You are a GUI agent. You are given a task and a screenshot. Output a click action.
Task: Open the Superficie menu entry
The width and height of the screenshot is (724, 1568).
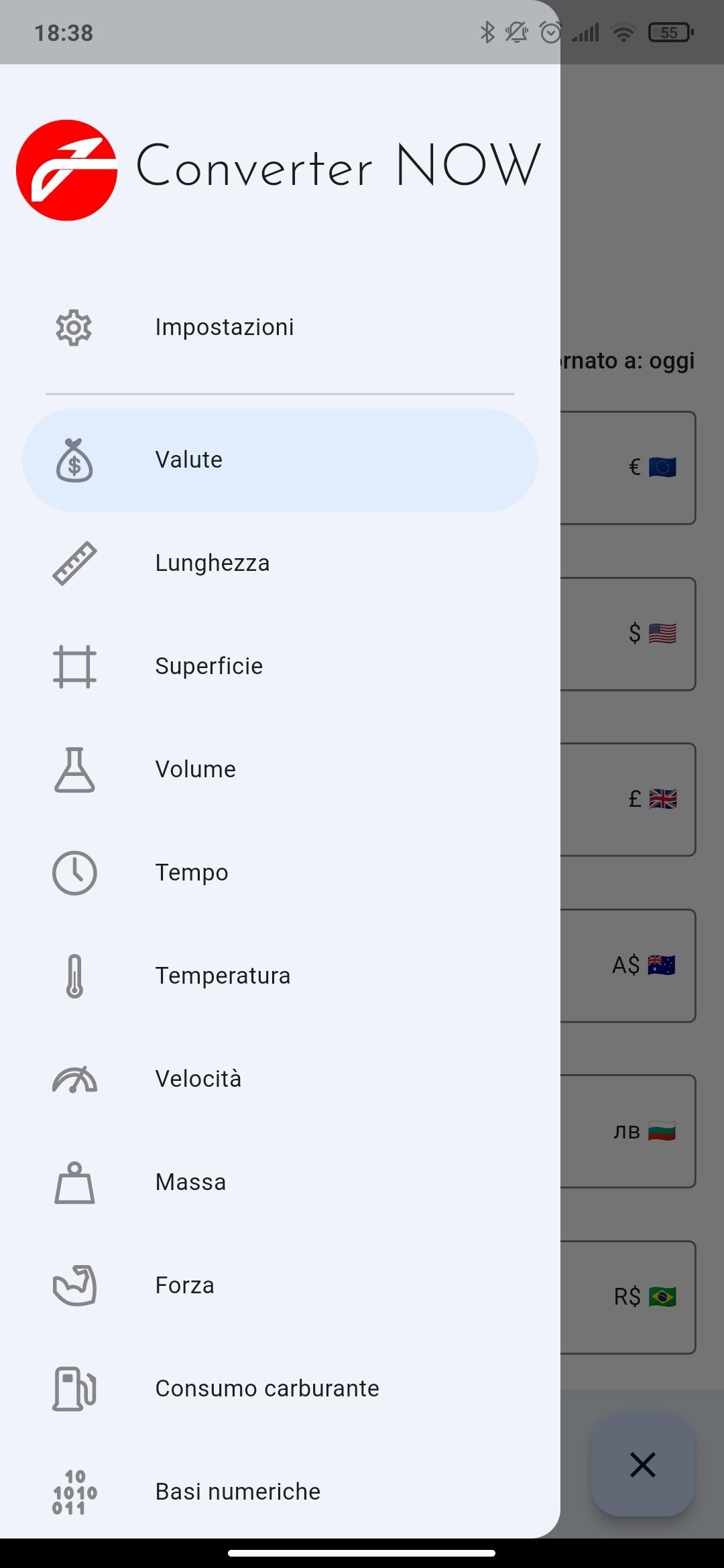(208, 667)
